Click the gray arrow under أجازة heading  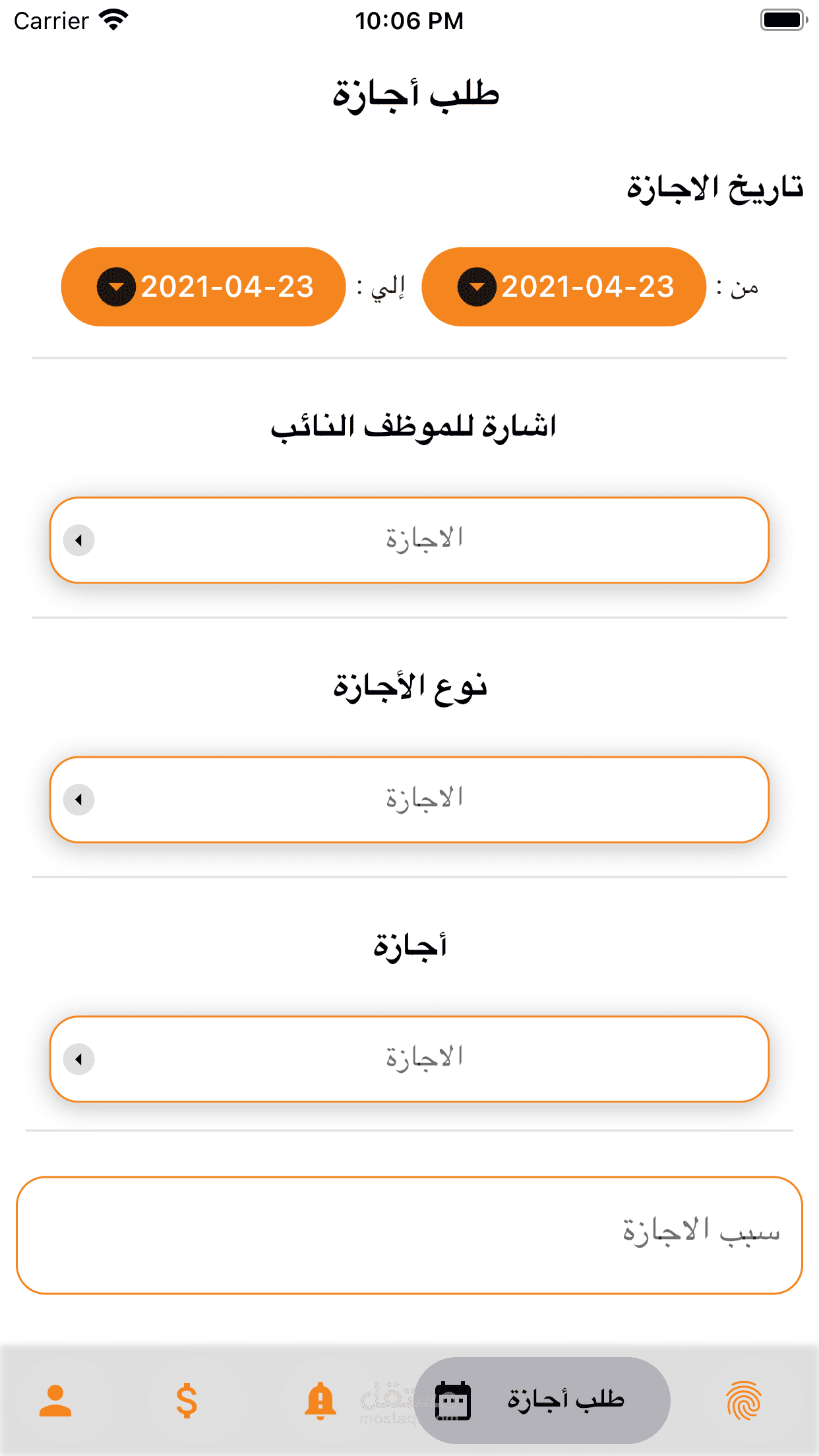tap(79, 1059)
